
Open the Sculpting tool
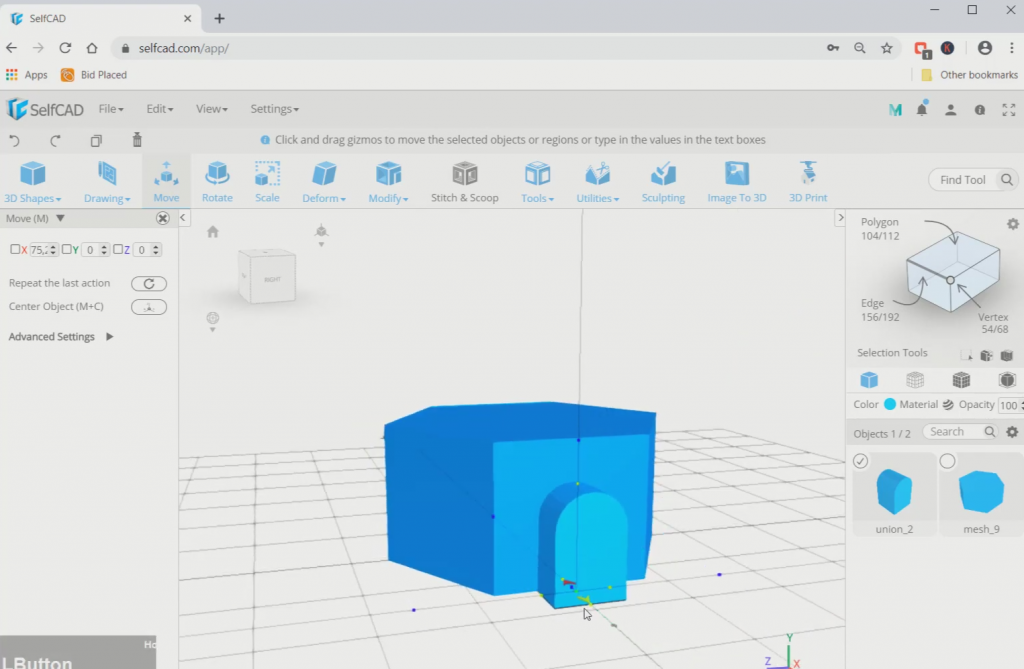coord(663,180)
